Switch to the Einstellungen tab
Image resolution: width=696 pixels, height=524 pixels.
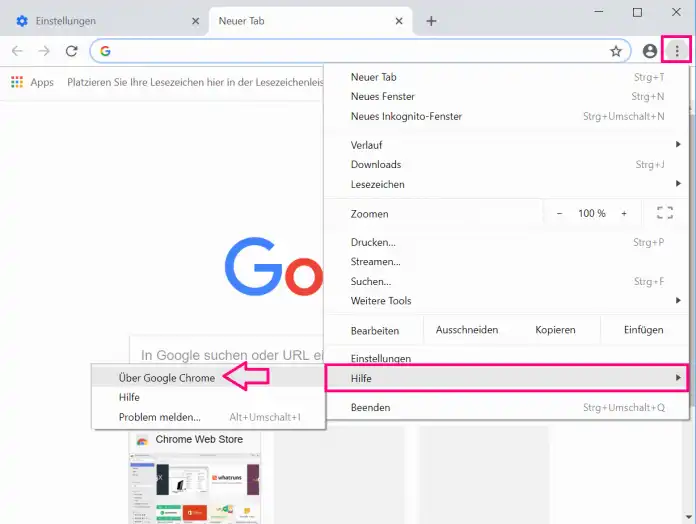pyautogui.click(x=105, y=21)
